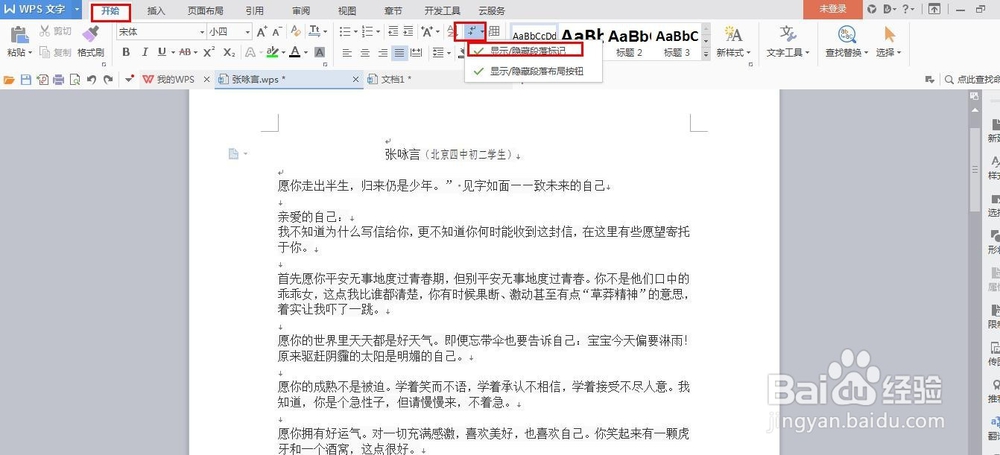Click the collapse ribbon icon in title bar

pyautogui.click(x=934, y=9)
